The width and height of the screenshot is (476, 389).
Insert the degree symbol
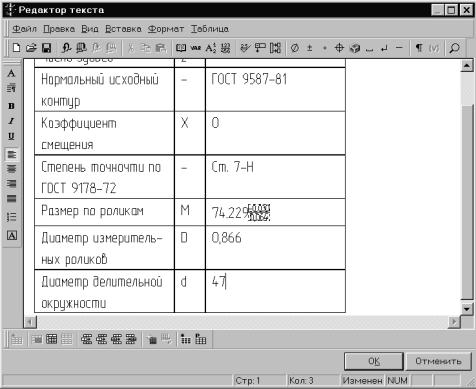(324, 48)
